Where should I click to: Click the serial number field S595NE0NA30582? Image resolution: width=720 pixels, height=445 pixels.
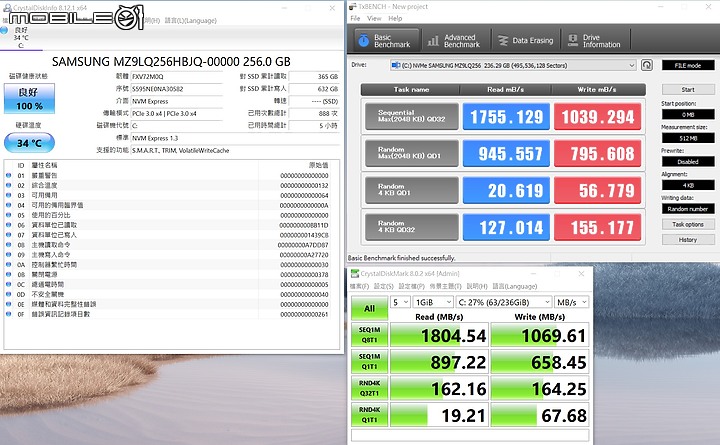tap(177, 89)
